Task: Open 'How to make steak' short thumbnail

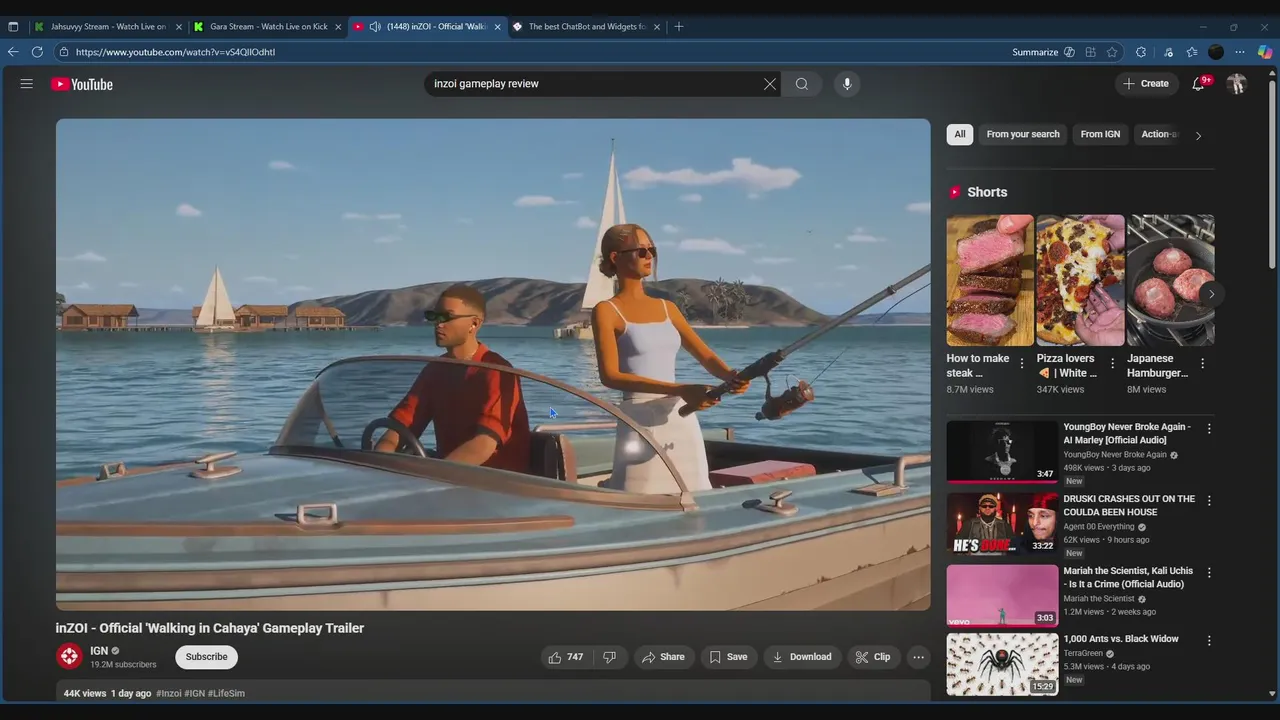Action: tap(990, 280)
